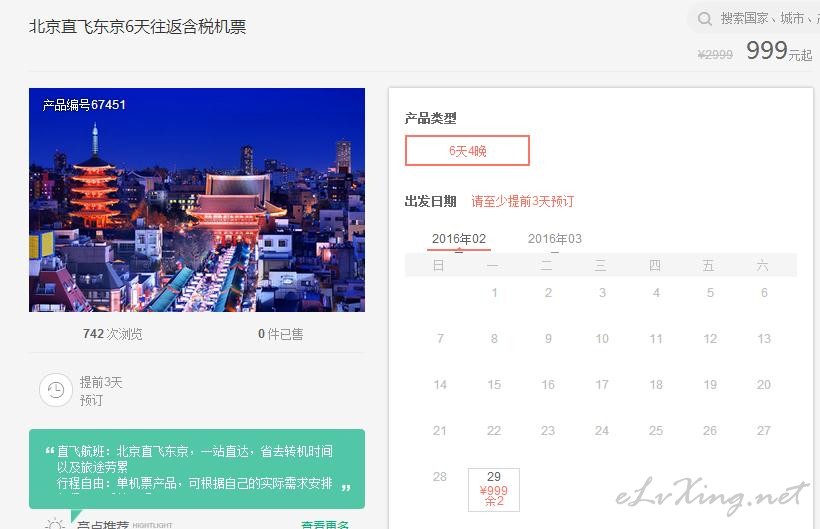Click the 亮点推荐 heading

pos(102,524)
